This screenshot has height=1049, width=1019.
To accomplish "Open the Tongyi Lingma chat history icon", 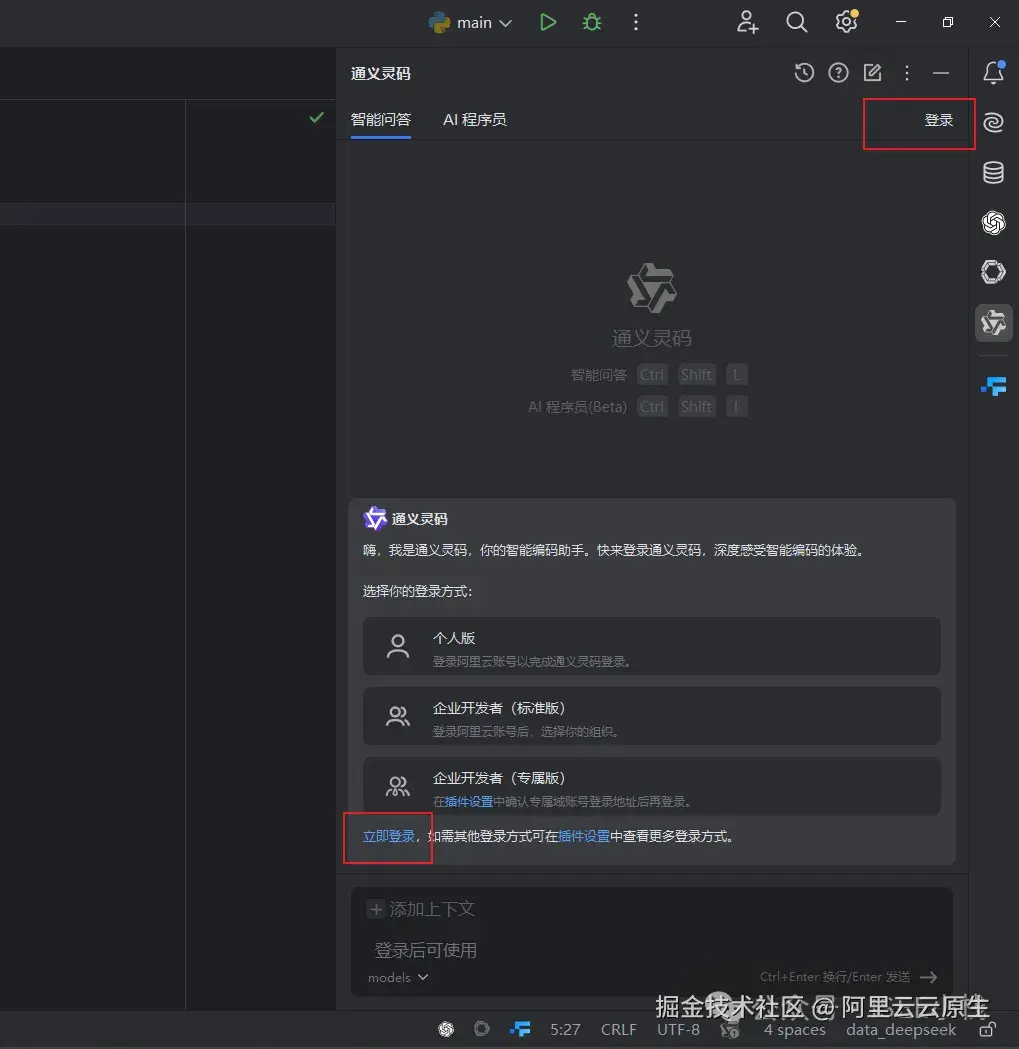I will click(x=804, y=72).
